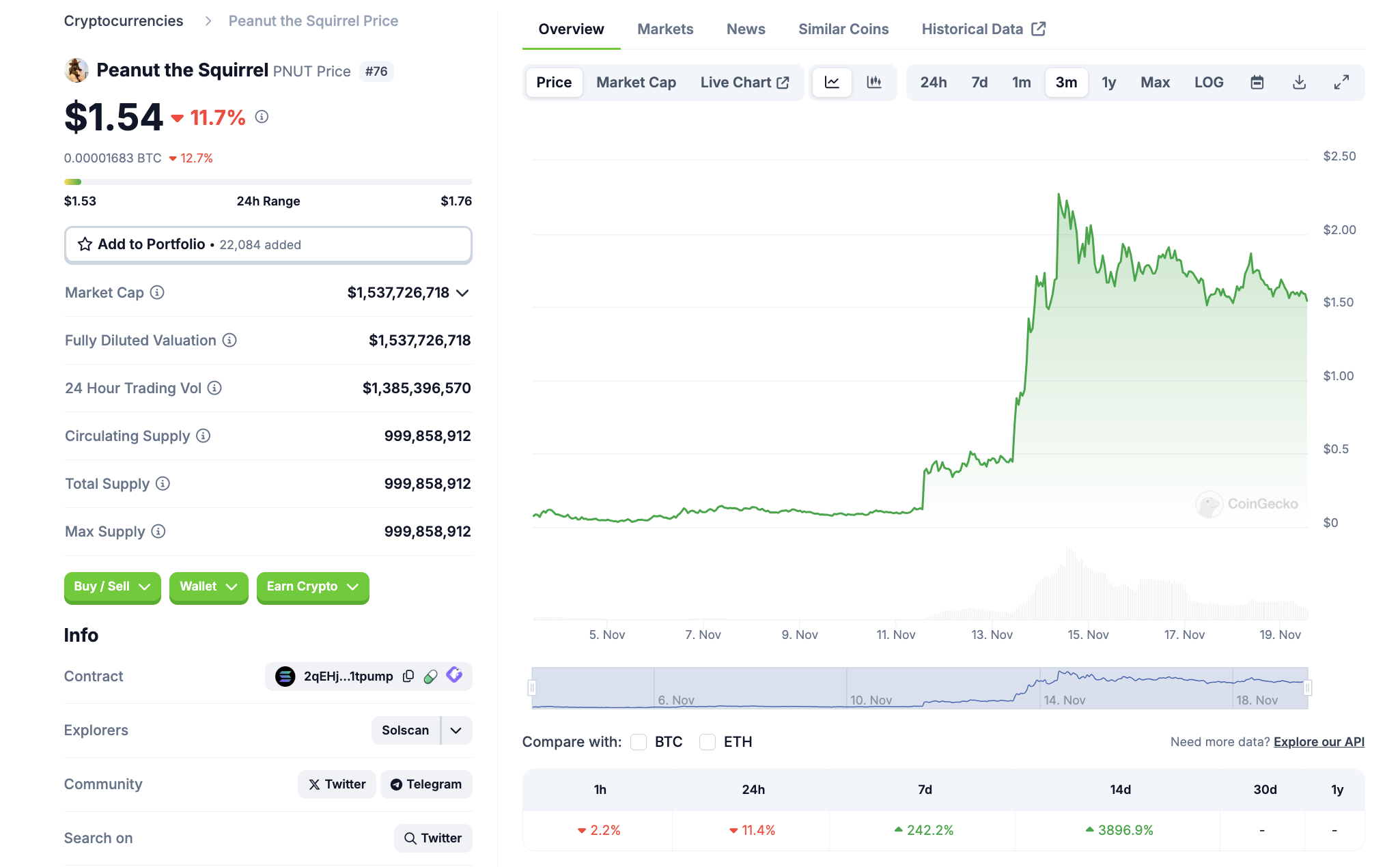
Task: Toggle LOG scale on the chart
Action: (x=1208, y=83)
